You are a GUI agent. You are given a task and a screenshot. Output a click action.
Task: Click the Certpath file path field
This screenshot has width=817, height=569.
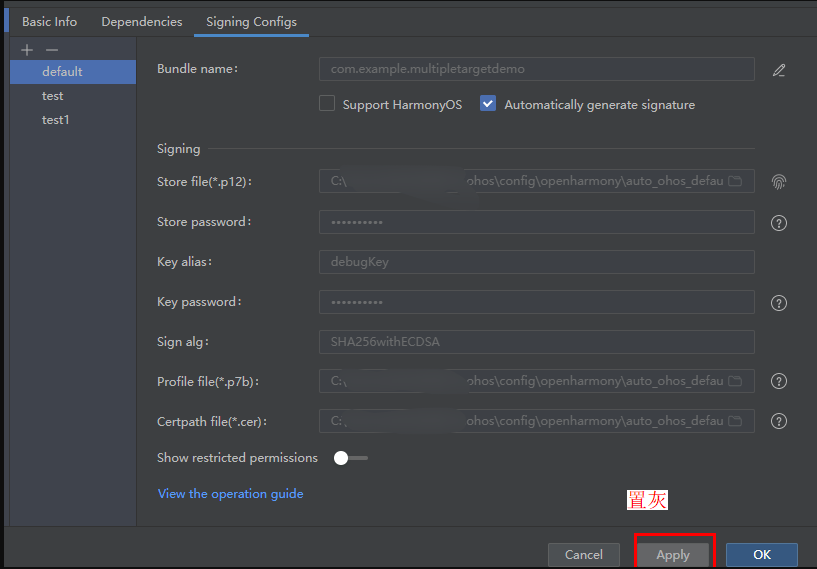click(x=537, y=420)
